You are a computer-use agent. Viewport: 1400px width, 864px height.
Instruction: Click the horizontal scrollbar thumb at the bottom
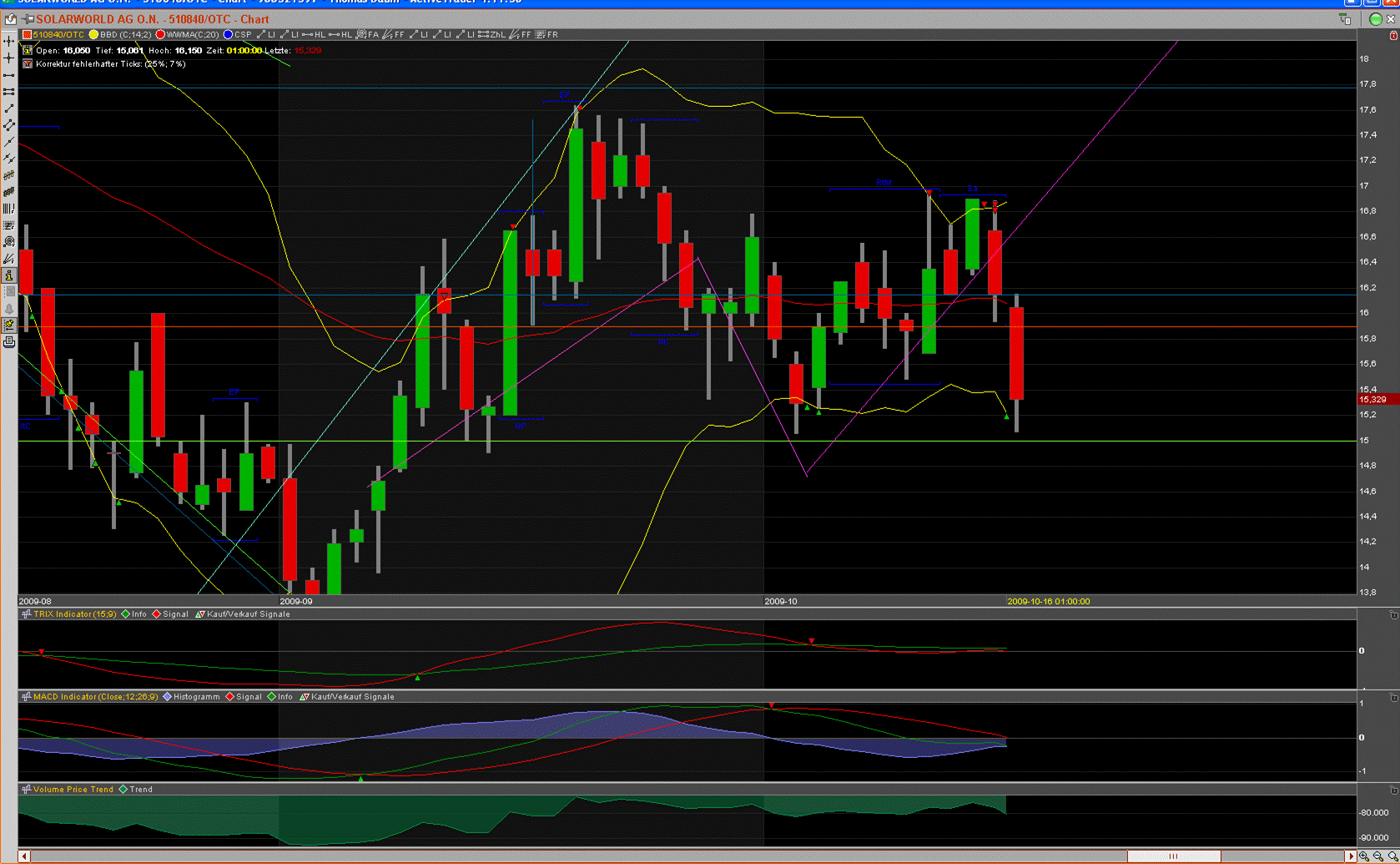[1173, 856]
